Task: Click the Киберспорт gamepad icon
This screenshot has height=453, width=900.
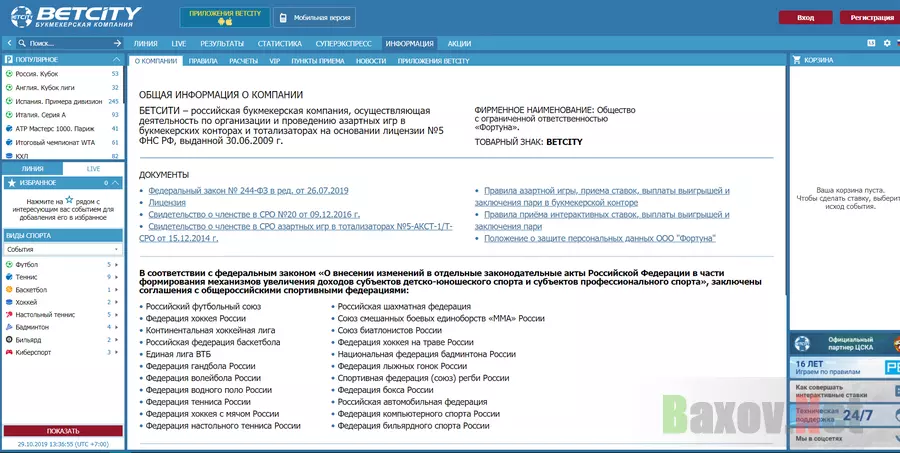Action: pos(9,353)
